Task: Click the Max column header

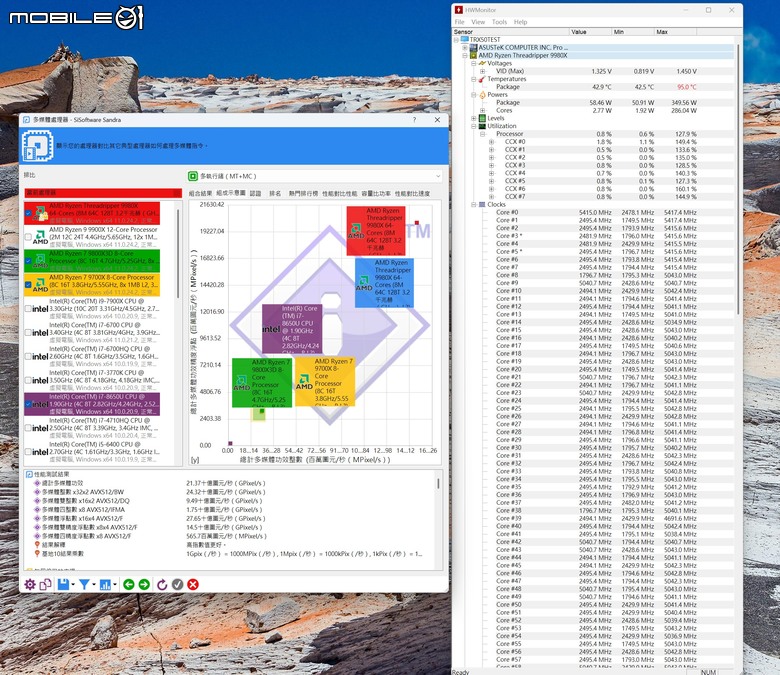Action: point(675,32)
